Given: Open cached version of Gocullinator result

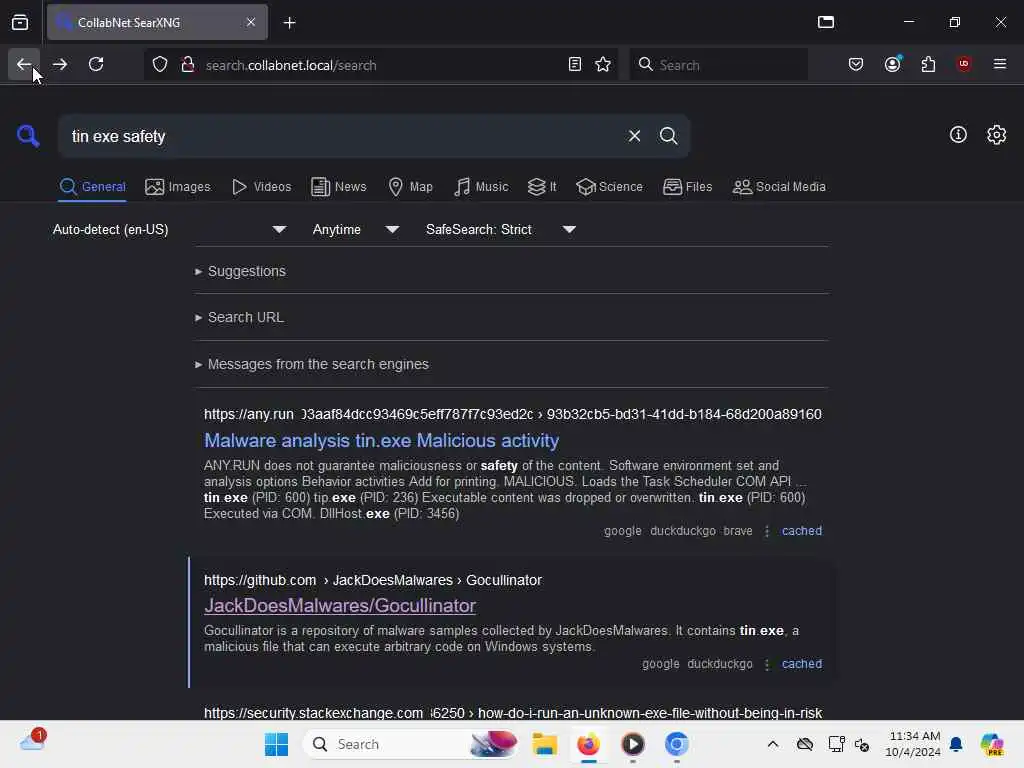Looking at the screenshot, I should pos(801,664).
